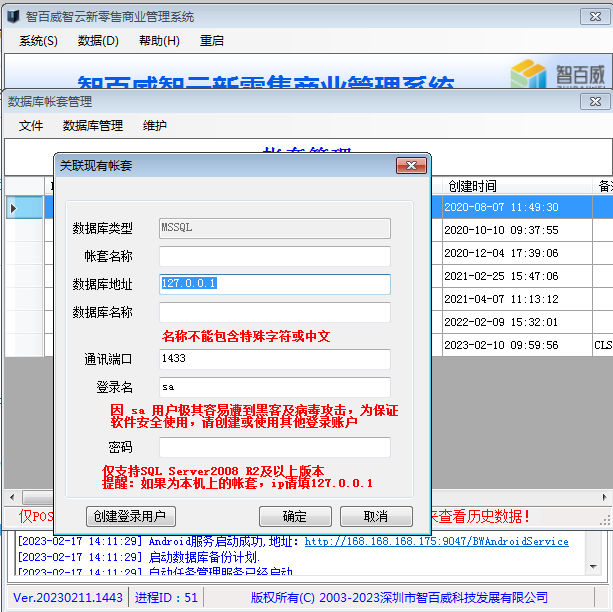Open the 数据库管理 menu

92,126
